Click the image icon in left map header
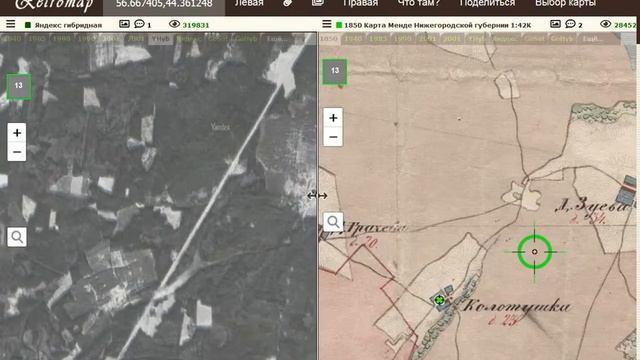Image resolution: width=640 pixels, height=360 pixels. [x=124, y=24]
